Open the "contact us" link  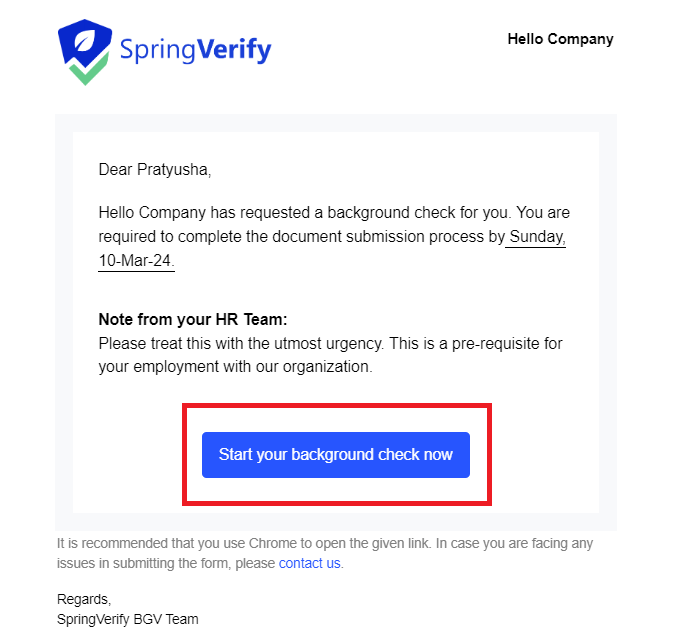[309, 563]
